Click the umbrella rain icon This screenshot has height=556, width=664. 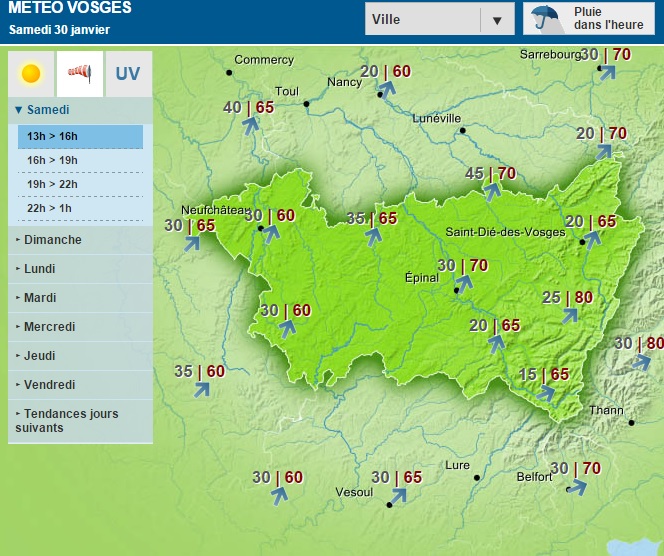tap(545, 18)
